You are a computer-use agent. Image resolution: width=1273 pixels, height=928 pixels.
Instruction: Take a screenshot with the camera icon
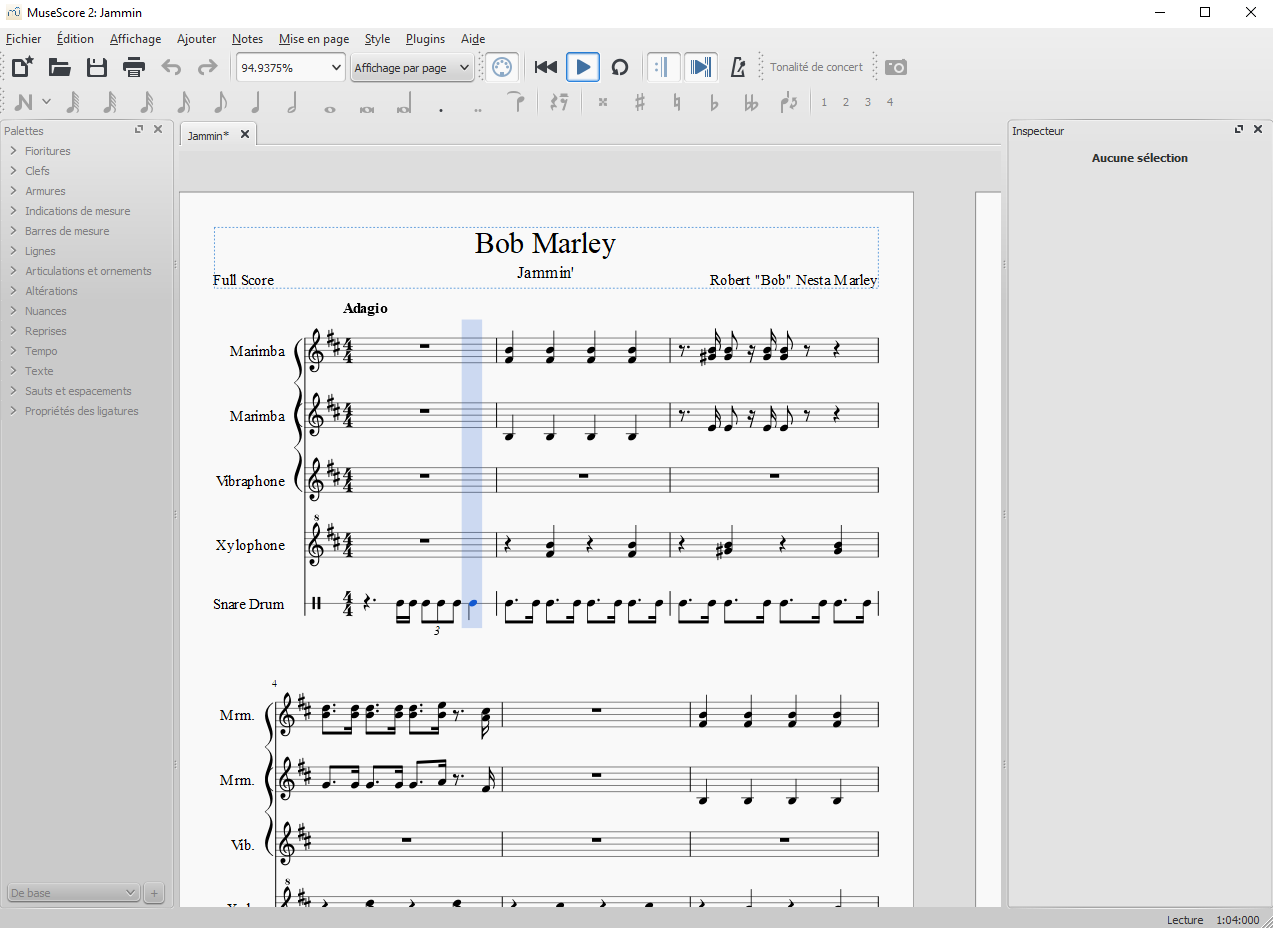click(x=896, y=67)
